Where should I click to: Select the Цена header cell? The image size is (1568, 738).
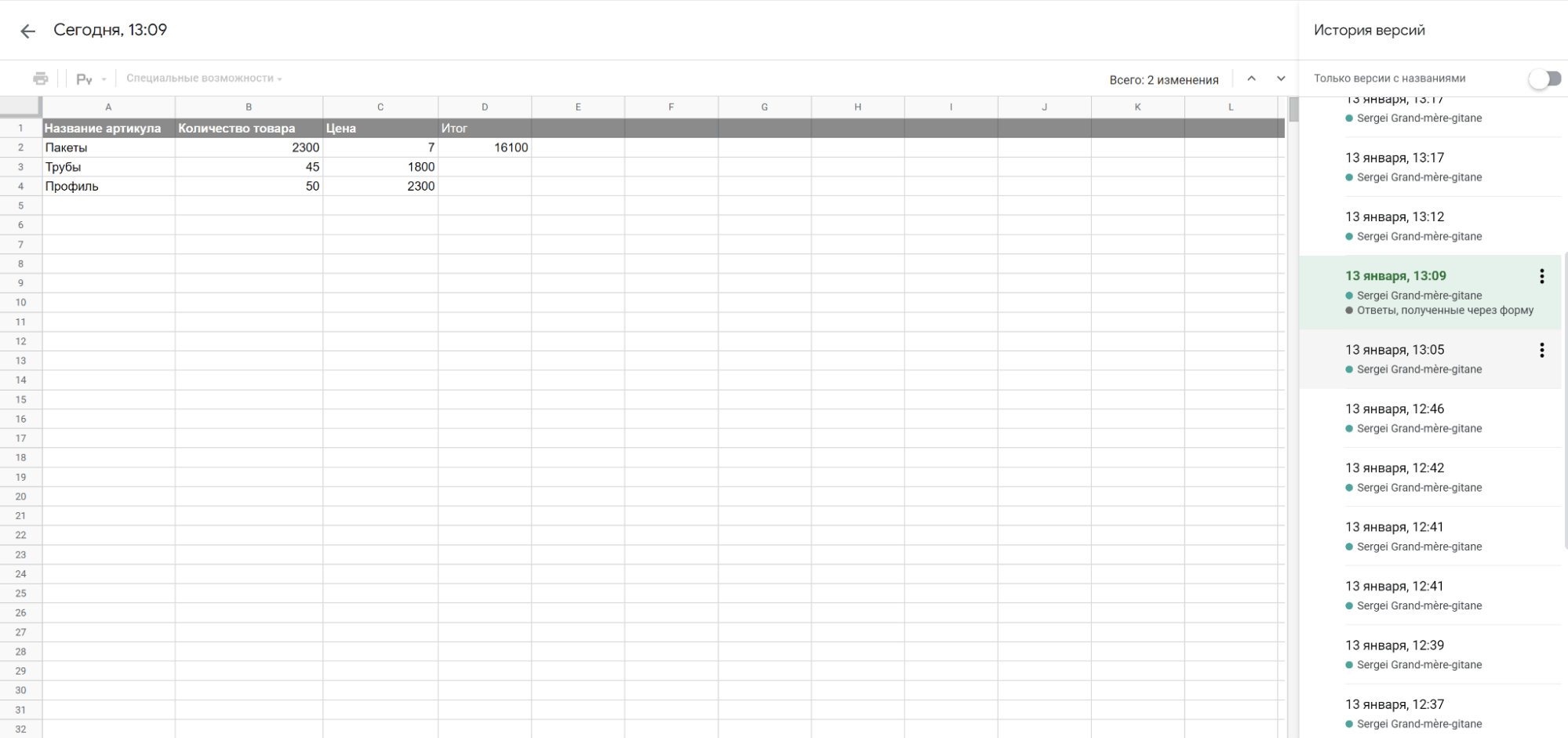pyautogui.click(x=380, y=128)
